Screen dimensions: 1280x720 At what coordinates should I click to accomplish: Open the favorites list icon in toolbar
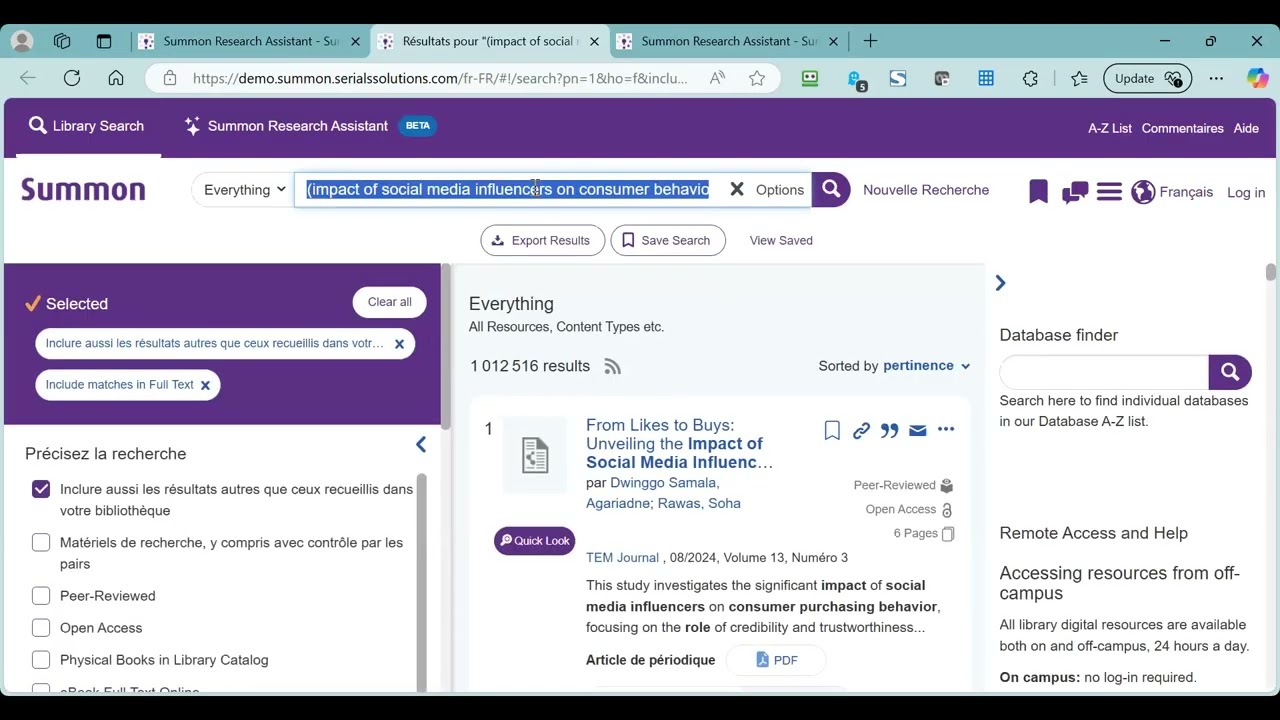[x=1079, y=78]
